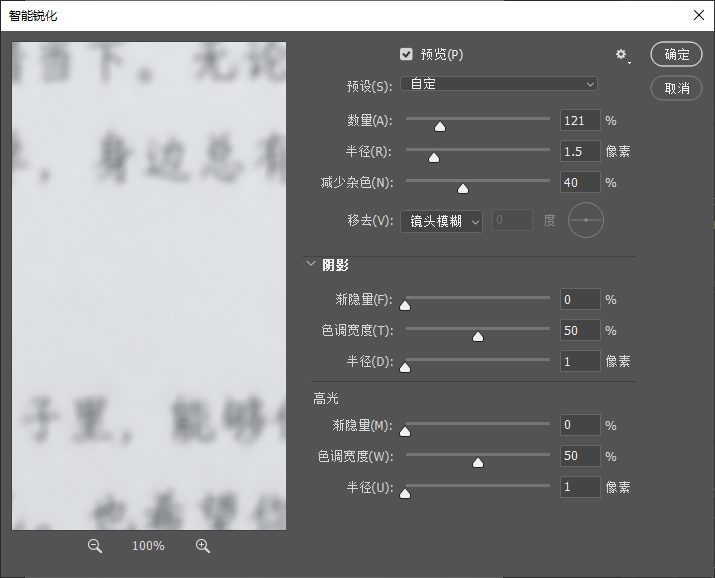Click the 数量(A) slider handle

tap(440, 126)
